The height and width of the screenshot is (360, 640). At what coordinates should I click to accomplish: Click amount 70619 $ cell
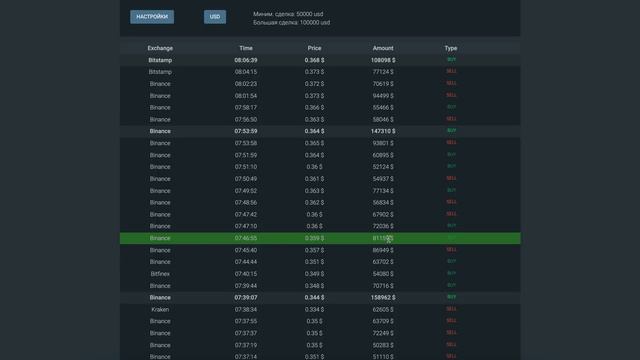click(383, 84)
